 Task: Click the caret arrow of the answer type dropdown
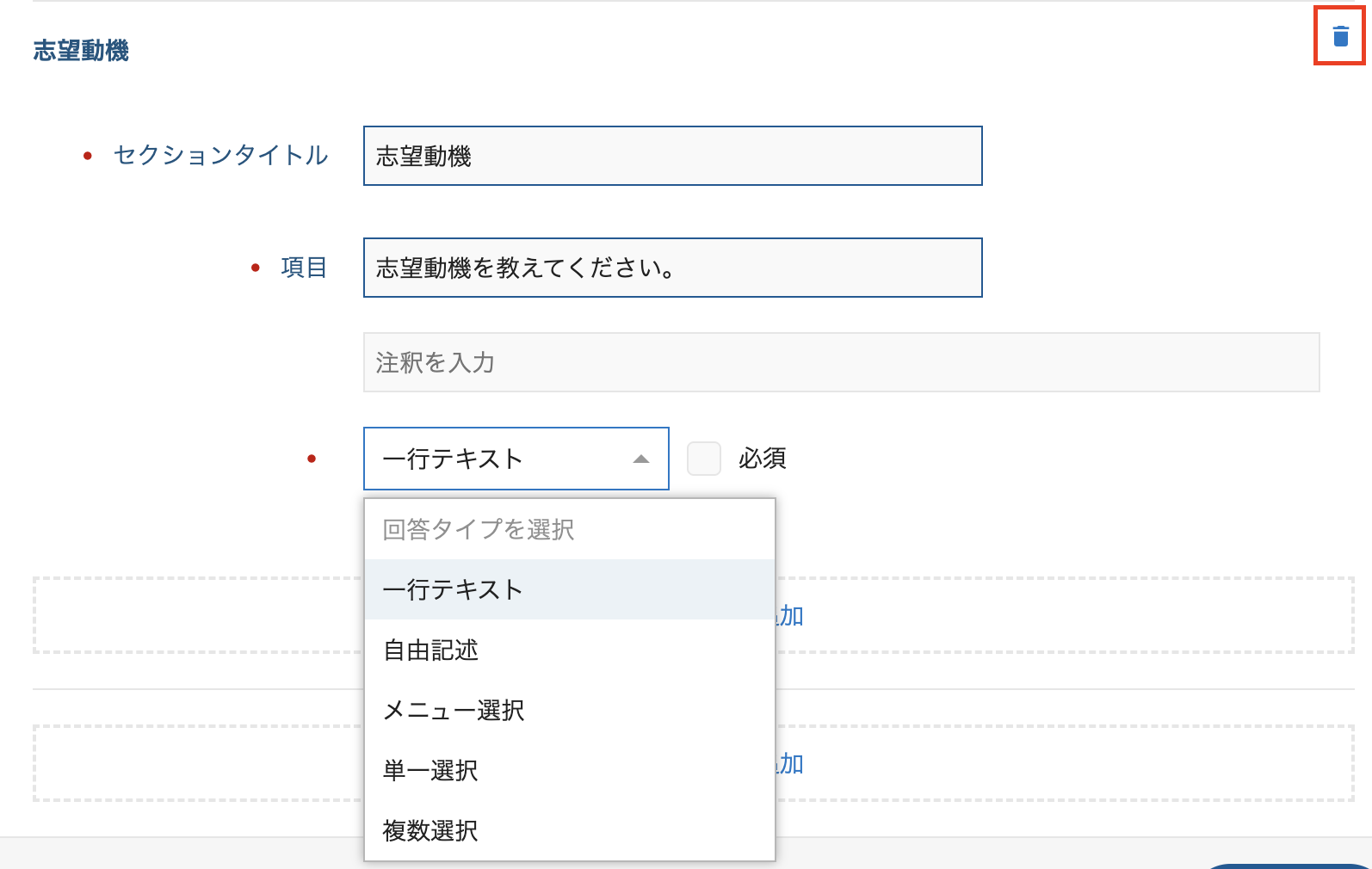click(x=640, y=459)
